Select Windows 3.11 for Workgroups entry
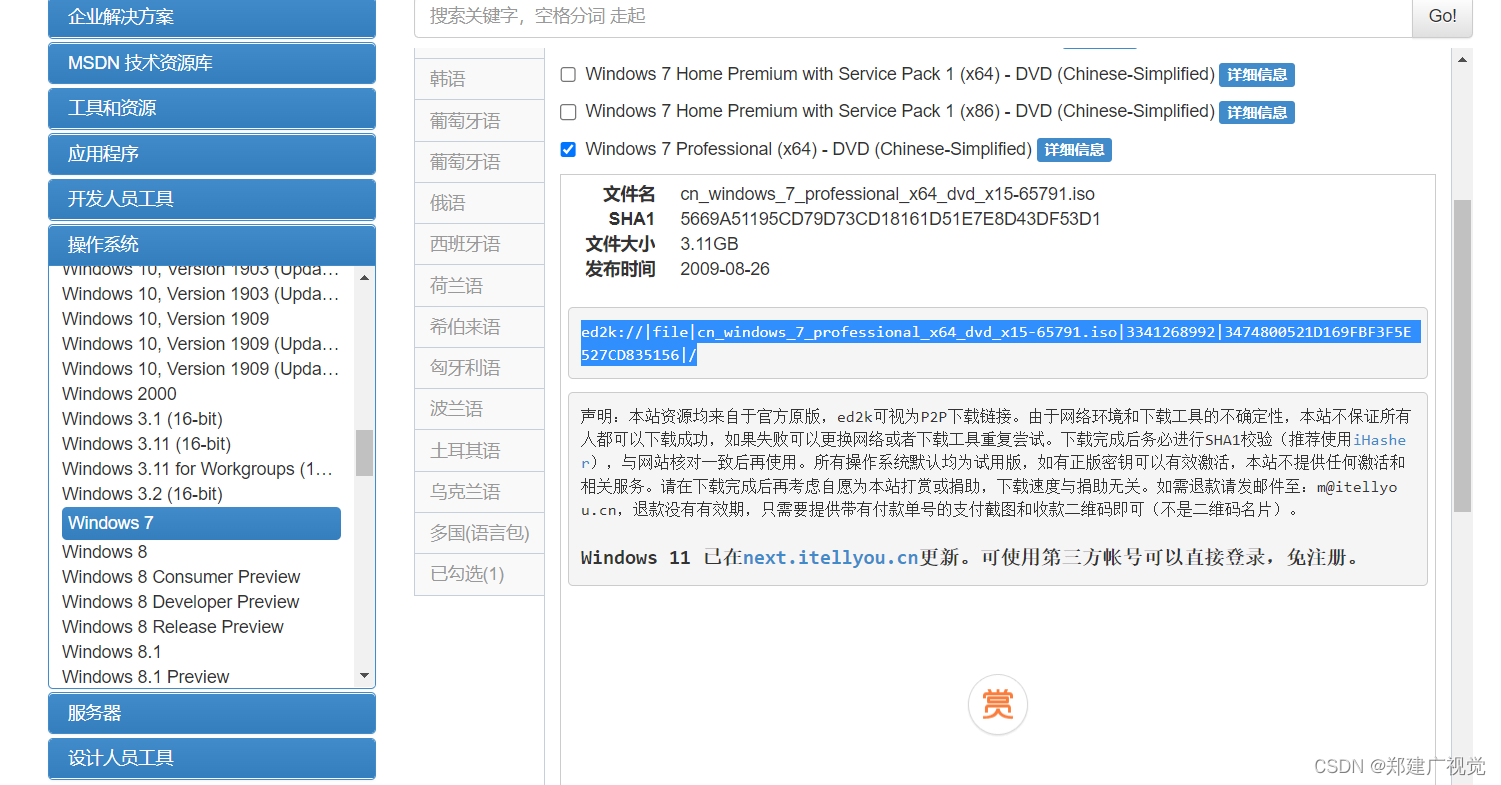 coord(197,469)
